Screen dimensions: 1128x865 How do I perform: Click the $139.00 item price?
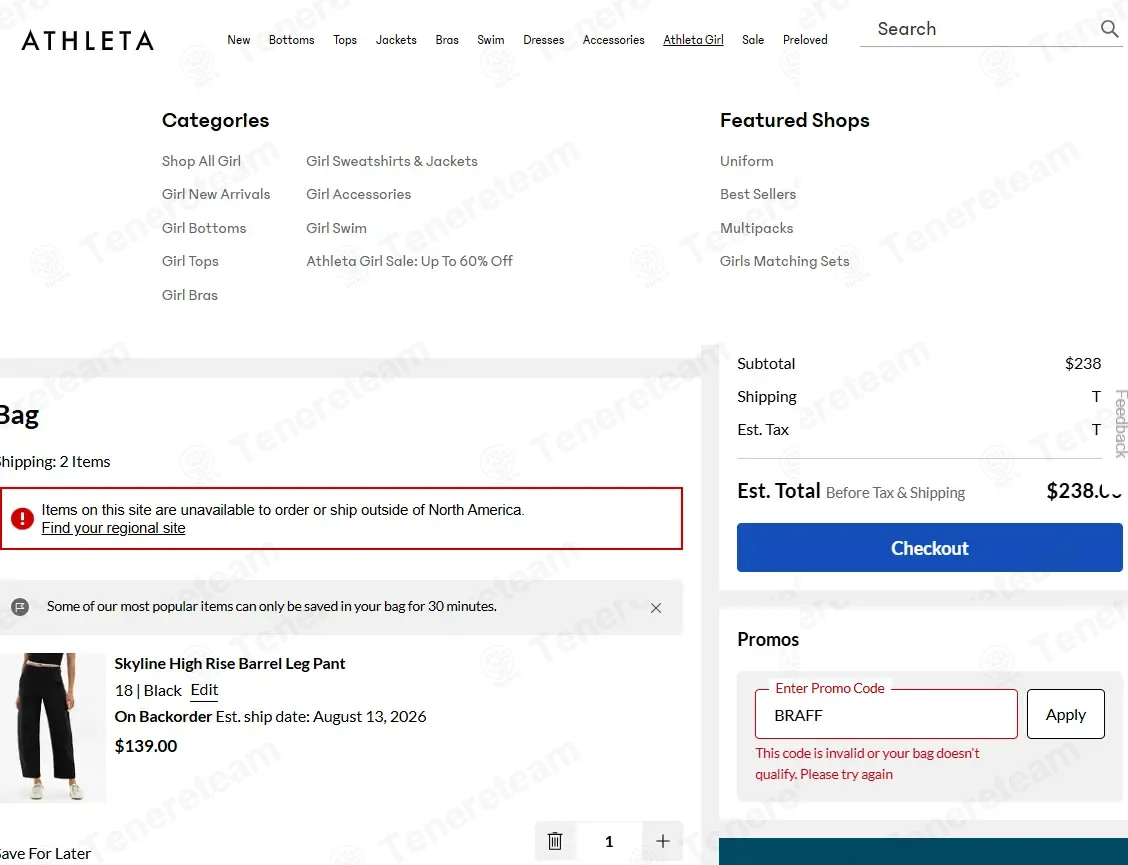tap(146, 746)
